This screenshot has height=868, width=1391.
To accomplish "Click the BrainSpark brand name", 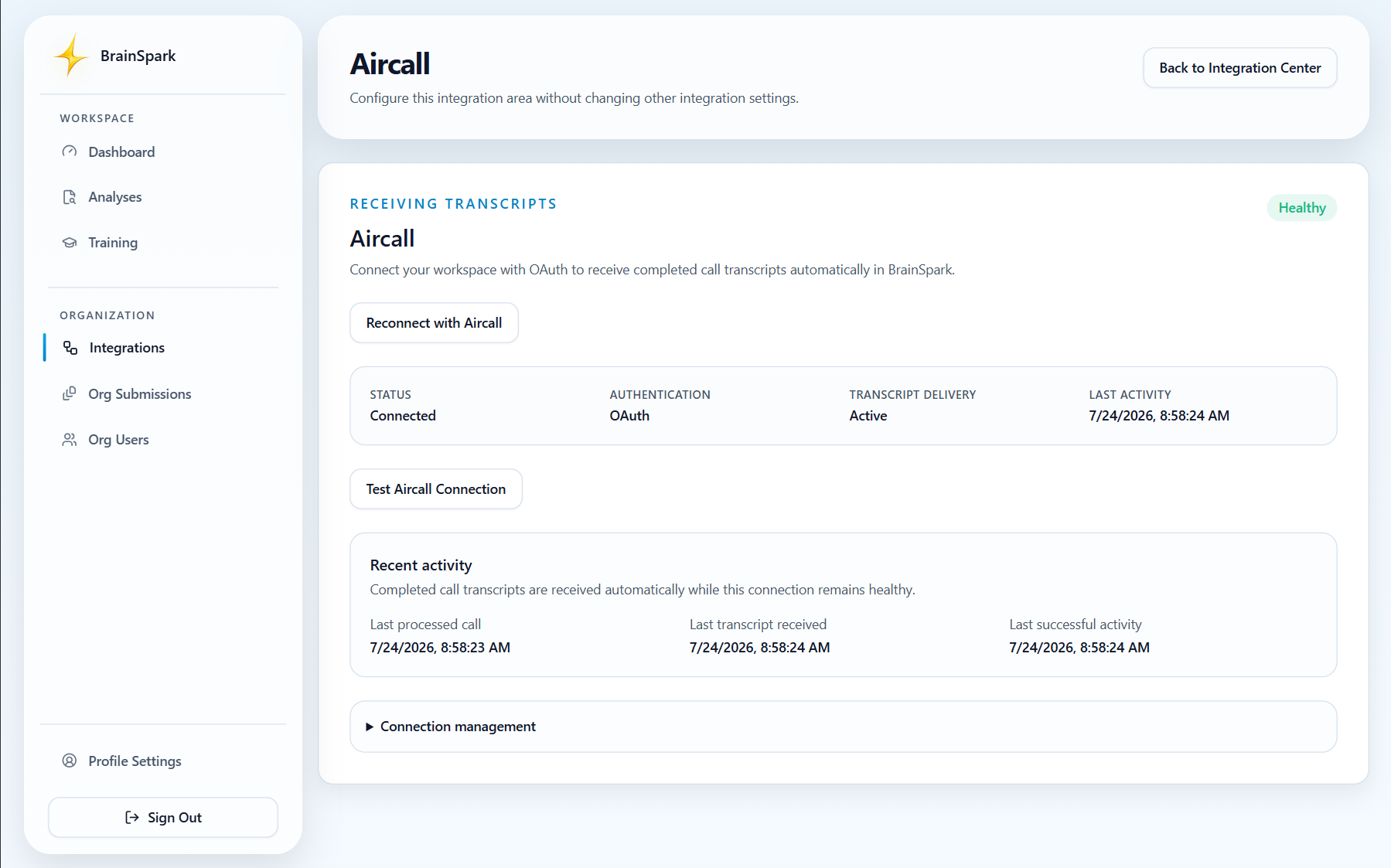I will point(138,56).
